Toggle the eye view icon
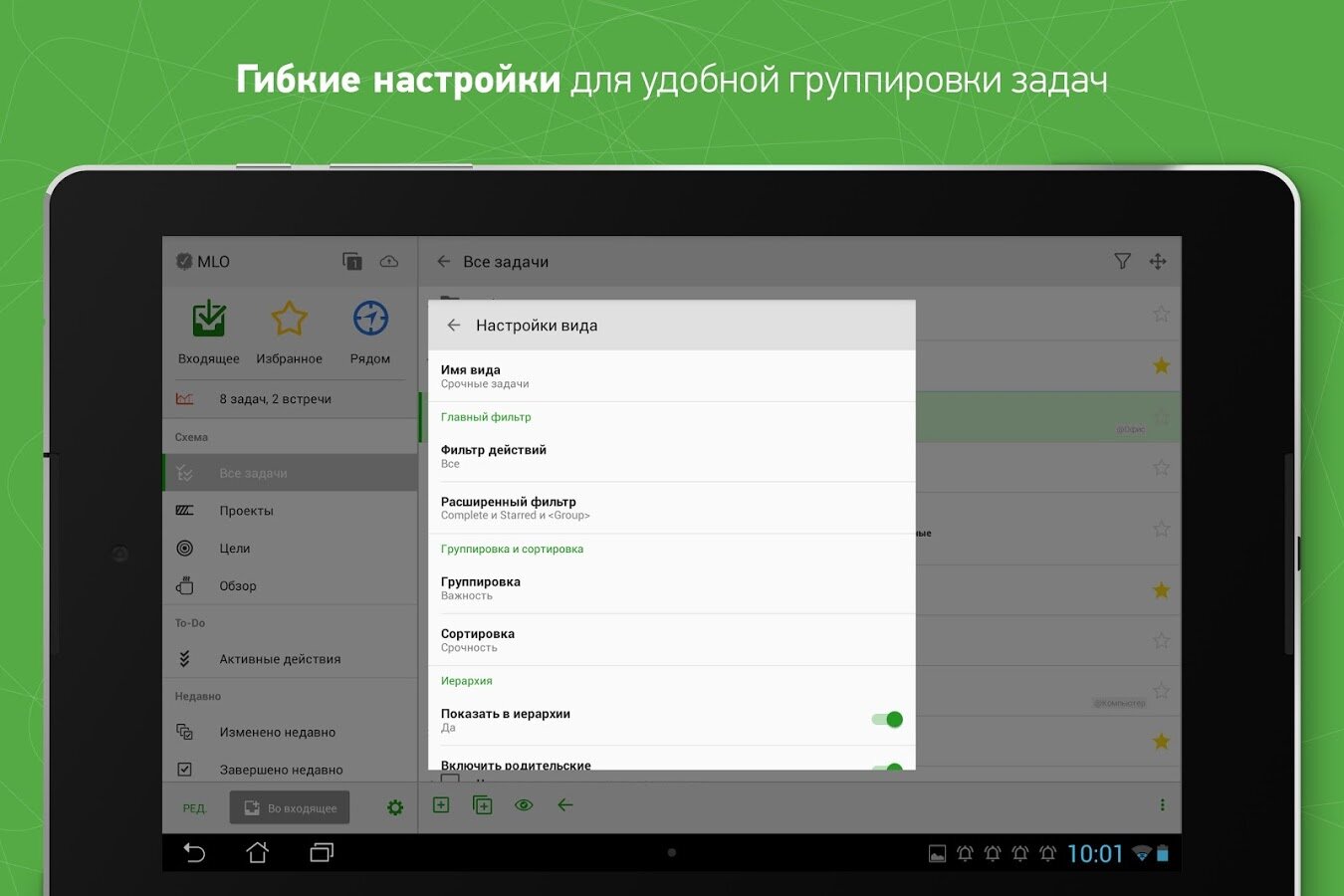 524,805
